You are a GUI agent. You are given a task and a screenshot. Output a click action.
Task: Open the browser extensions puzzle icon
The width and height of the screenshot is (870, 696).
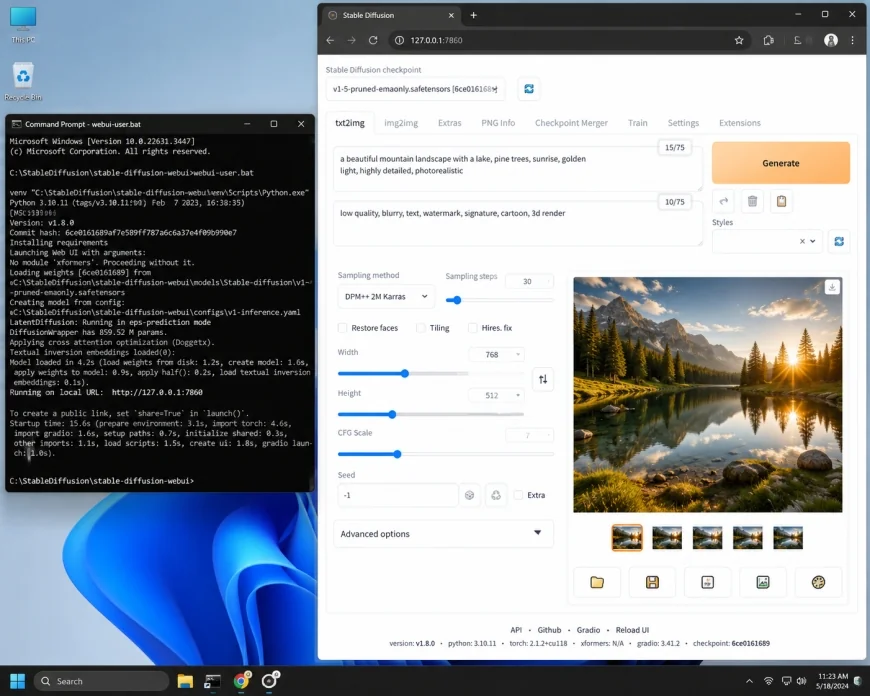tap(768, 40)
